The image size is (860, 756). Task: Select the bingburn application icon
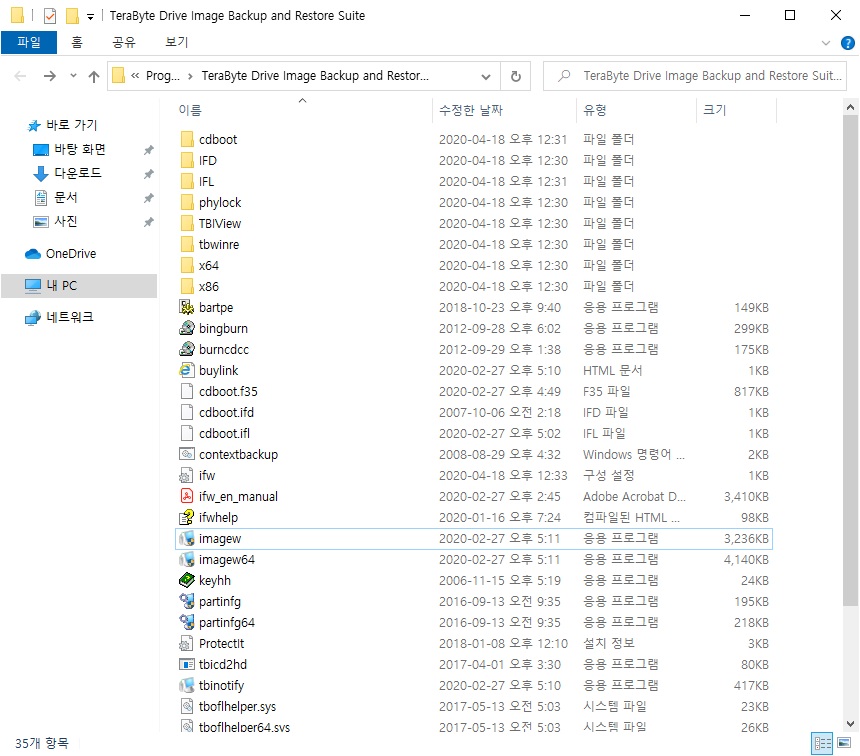pos(187,328)
